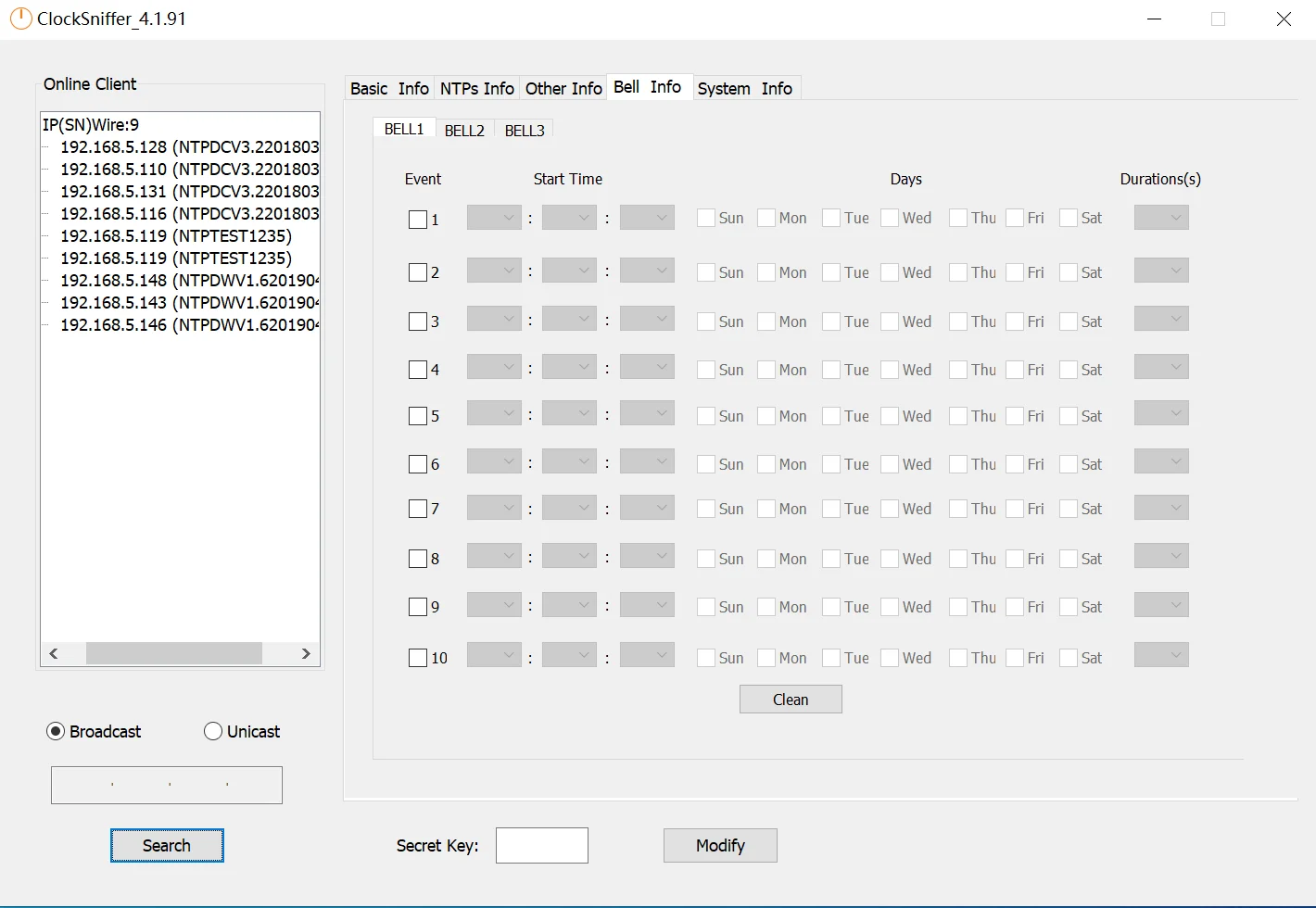Open the Event 4 seconds dropdown

point(647,368)
